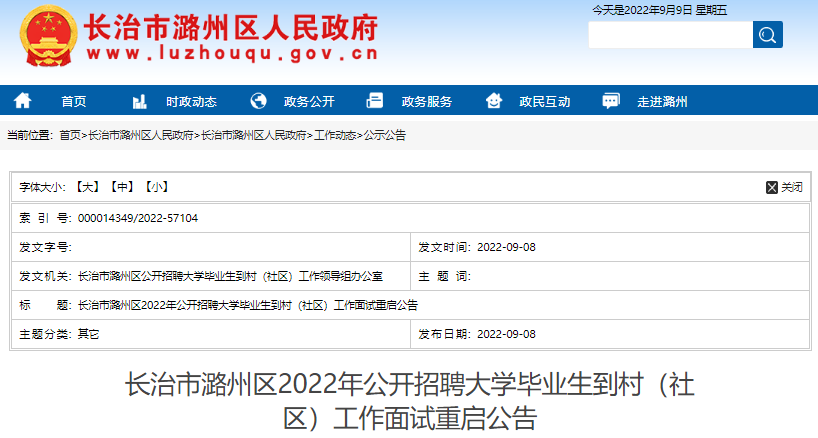Click the large article headline
818x438 pixels.
coord(410,401)
